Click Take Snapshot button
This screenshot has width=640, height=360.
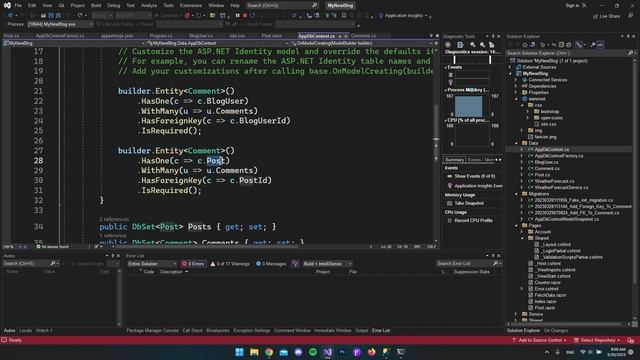pyautogui.click(x=465, y=203)
